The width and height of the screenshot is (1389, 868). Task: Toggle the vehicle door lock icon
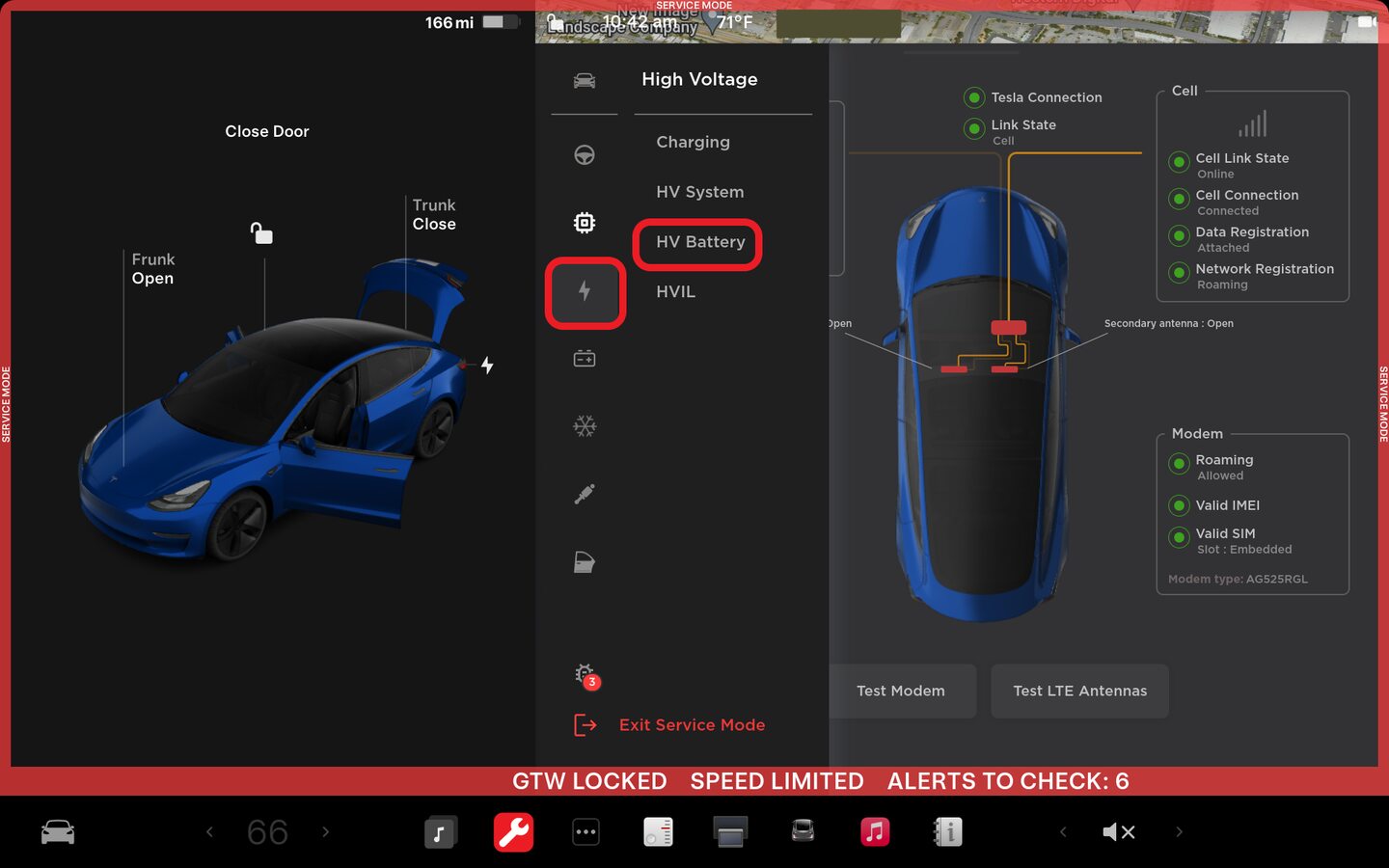point(261,233)
